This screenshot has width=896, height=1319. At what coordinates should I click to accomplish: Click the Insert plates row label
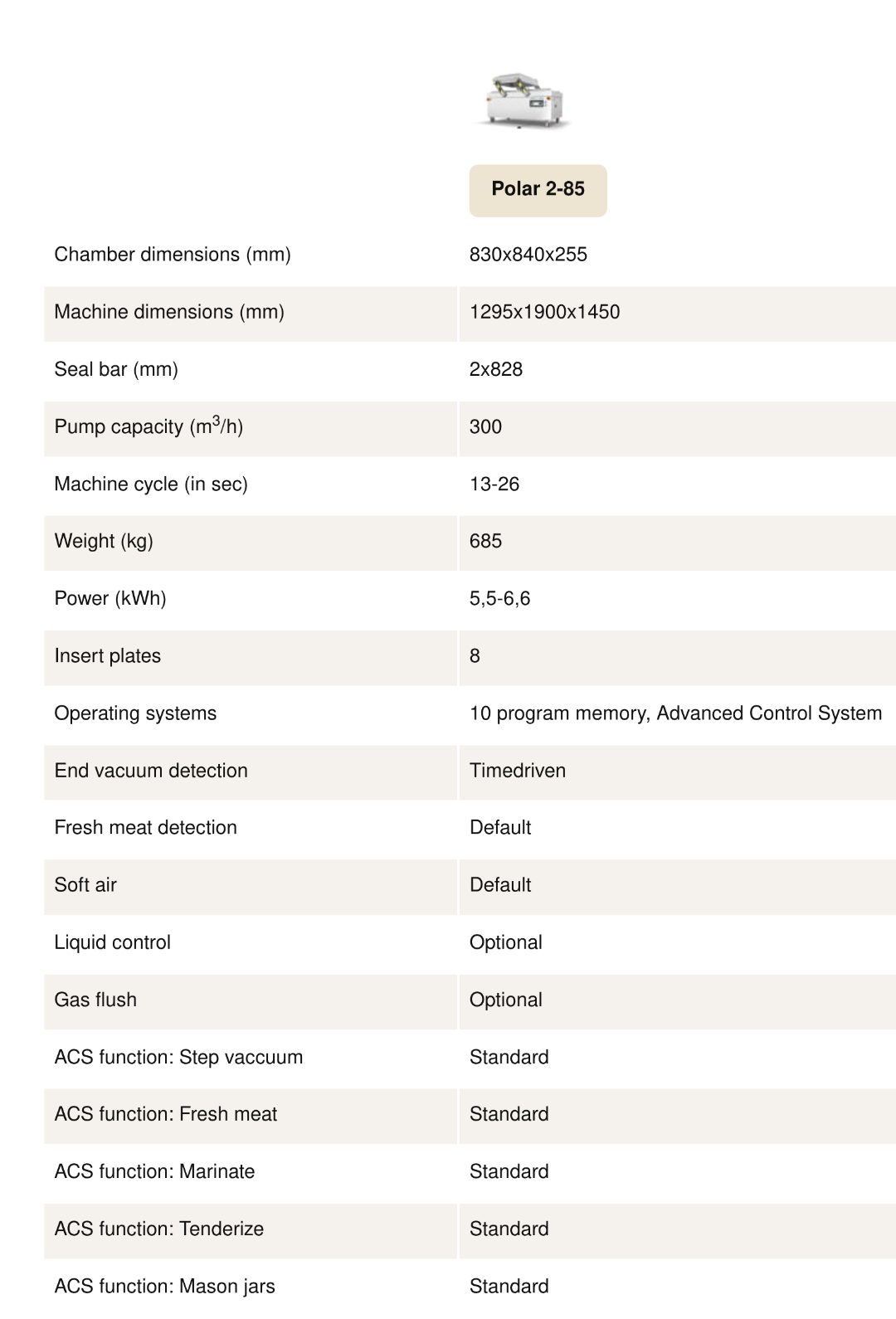pyautogui.click(x=108, y=655)
